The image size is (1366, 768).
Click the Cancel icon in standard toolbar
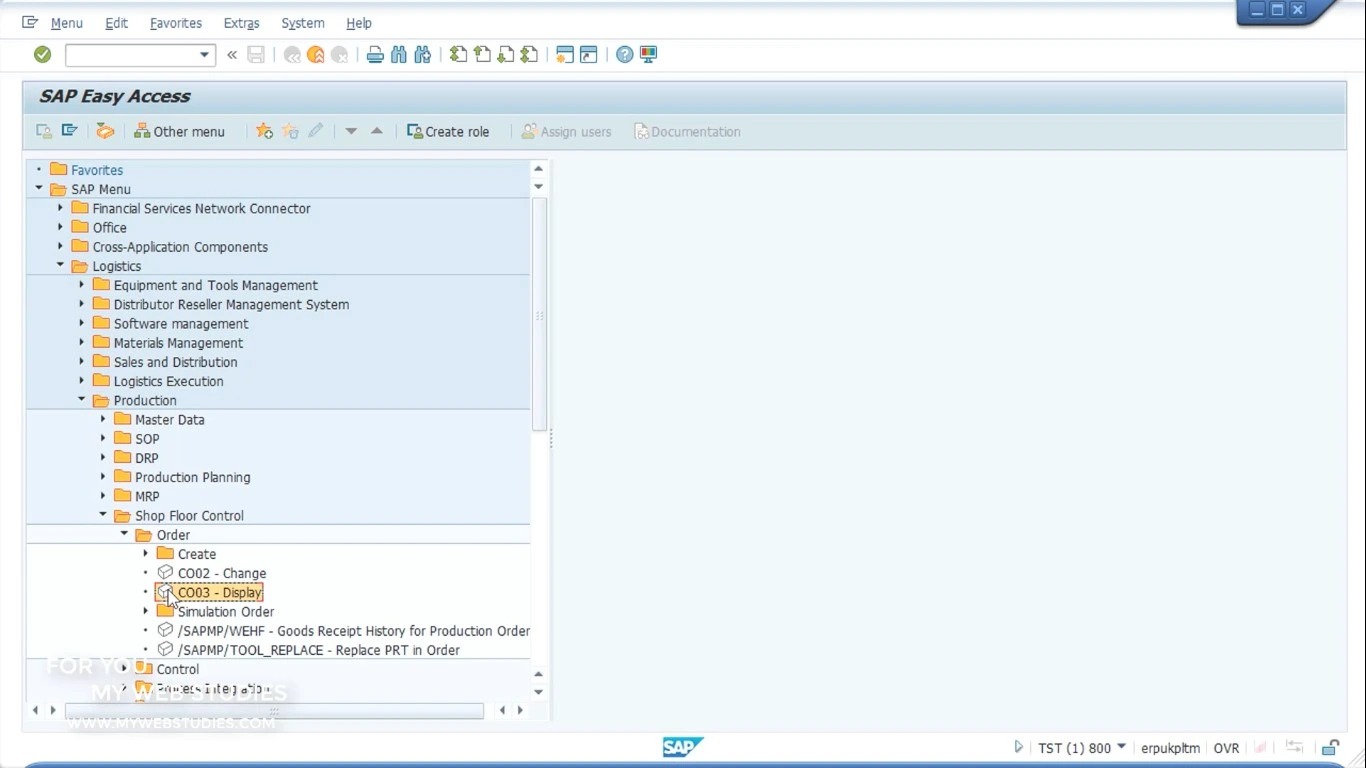click(x=340, y=55)
